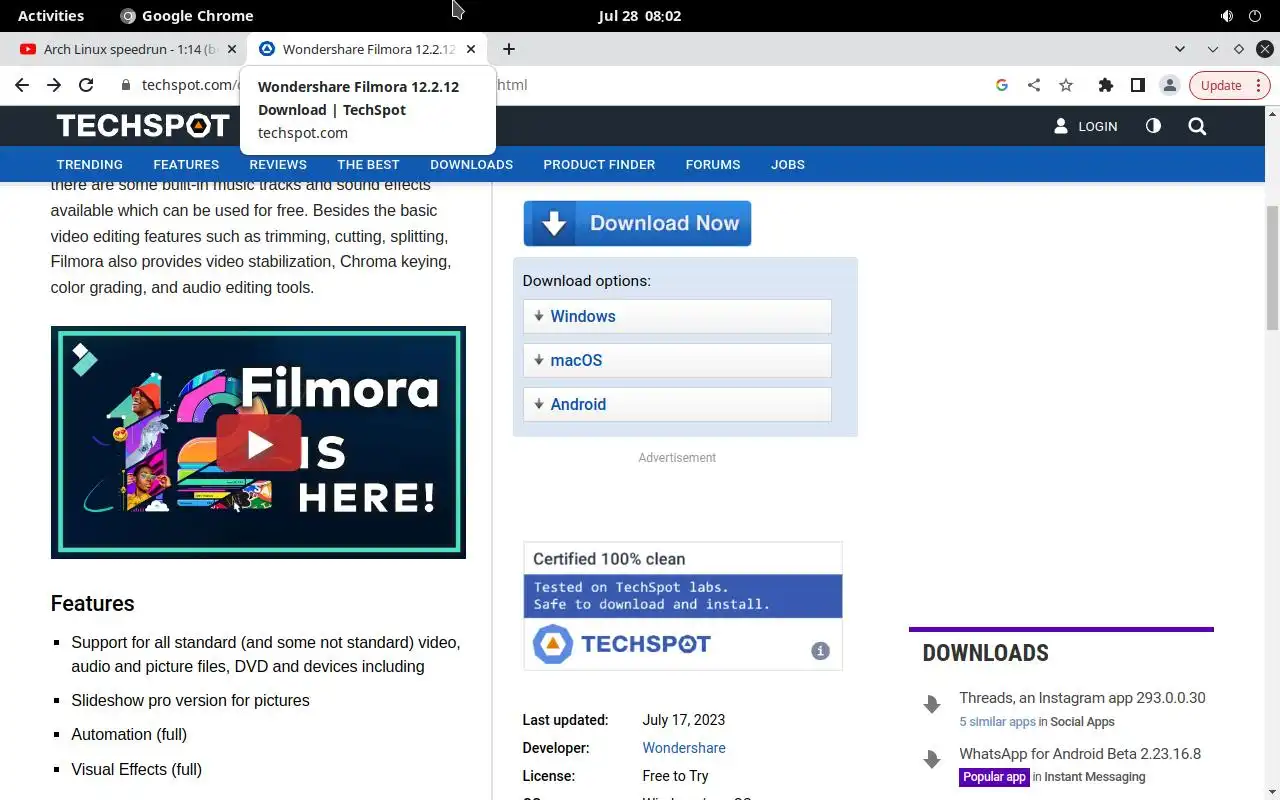This screenshot has width=1280, height=800.
Task: Click the Update button in Chrome
Action: click(1221, 85)
